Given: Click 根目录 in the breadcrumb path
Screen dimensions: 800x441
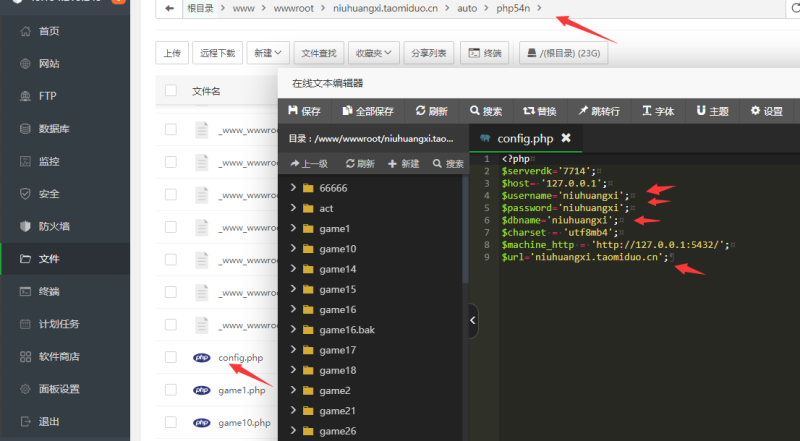Looking at the screenshot, I should tap(200, 8).
